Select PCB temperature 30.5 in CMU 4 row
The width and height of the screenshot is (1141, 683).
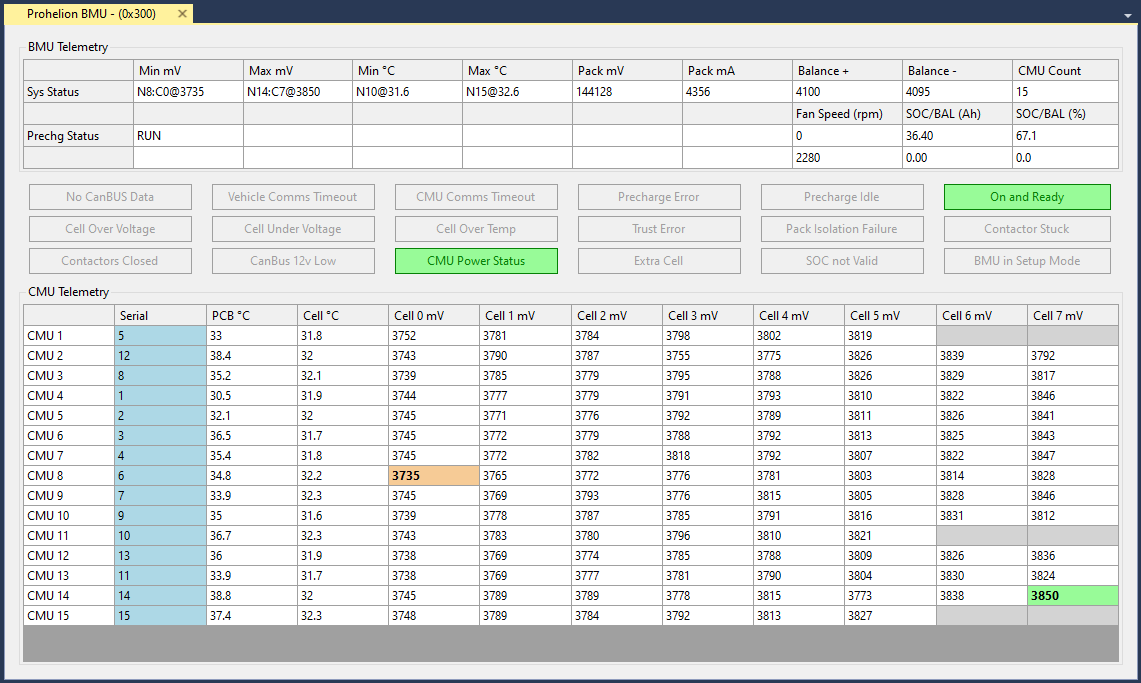click(x=252, y=396)
